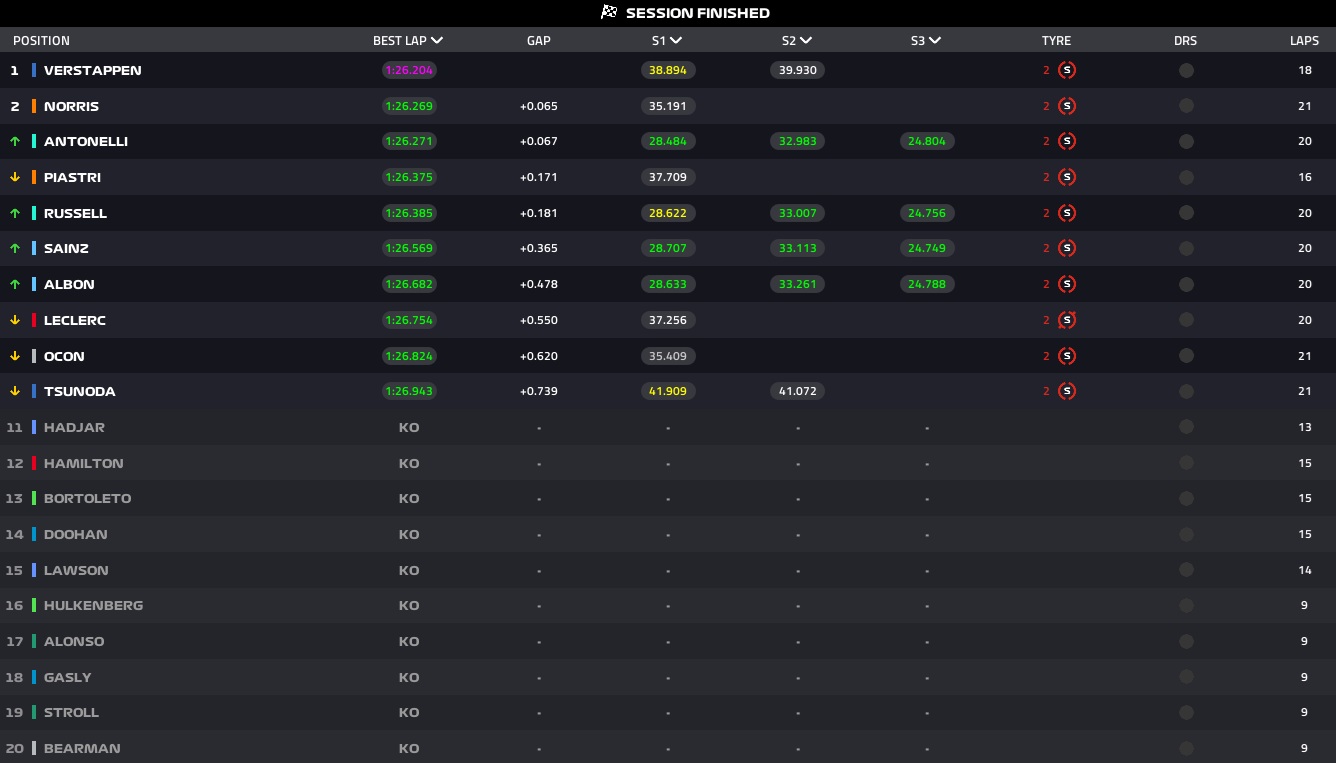Click Piastri's lap count of 16
1336x763 pixels.
pyautogui.click(x=1304, y=177)
